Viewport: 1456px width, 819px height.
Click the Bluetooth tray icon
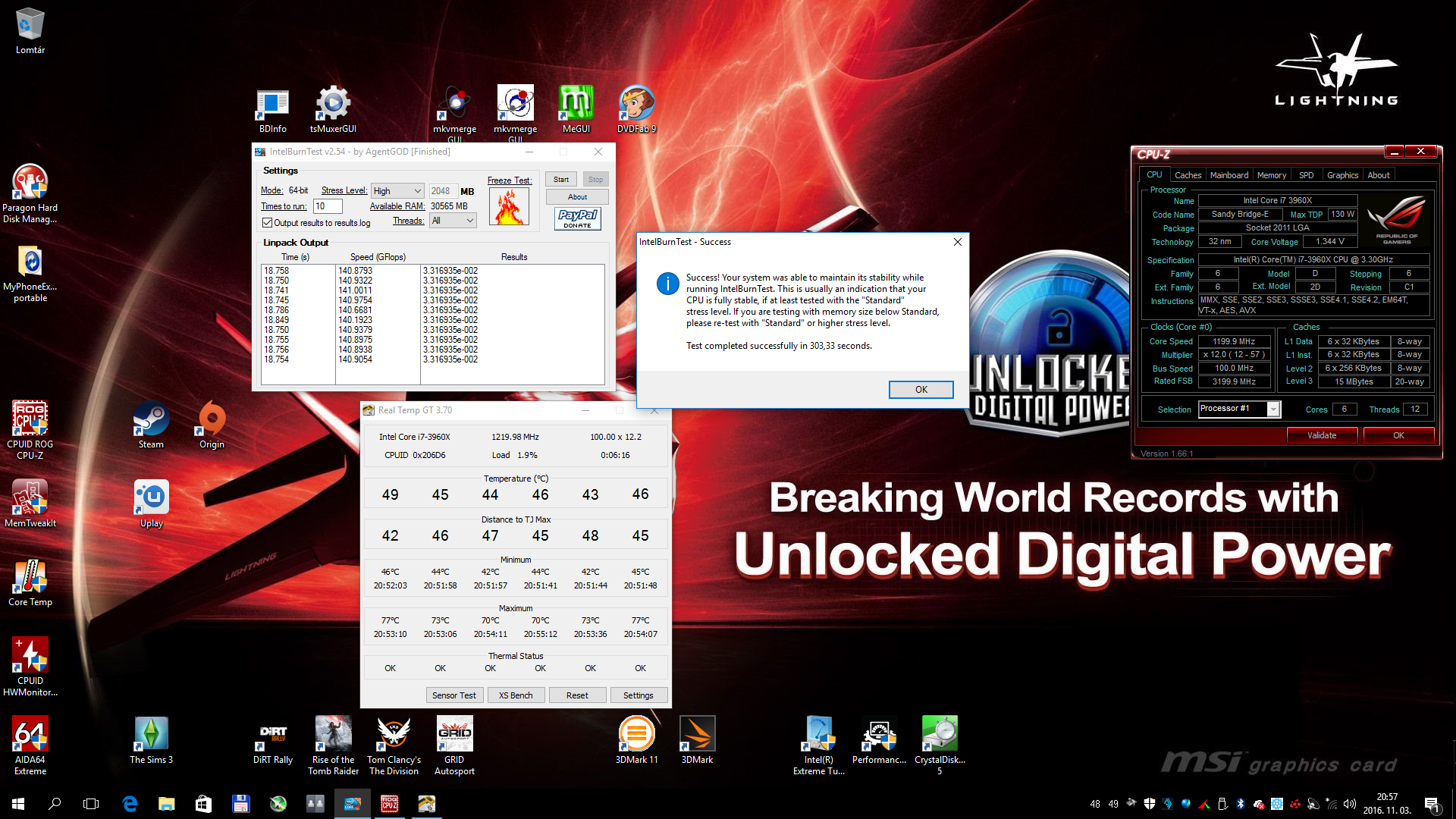[x=1241, y=804]
